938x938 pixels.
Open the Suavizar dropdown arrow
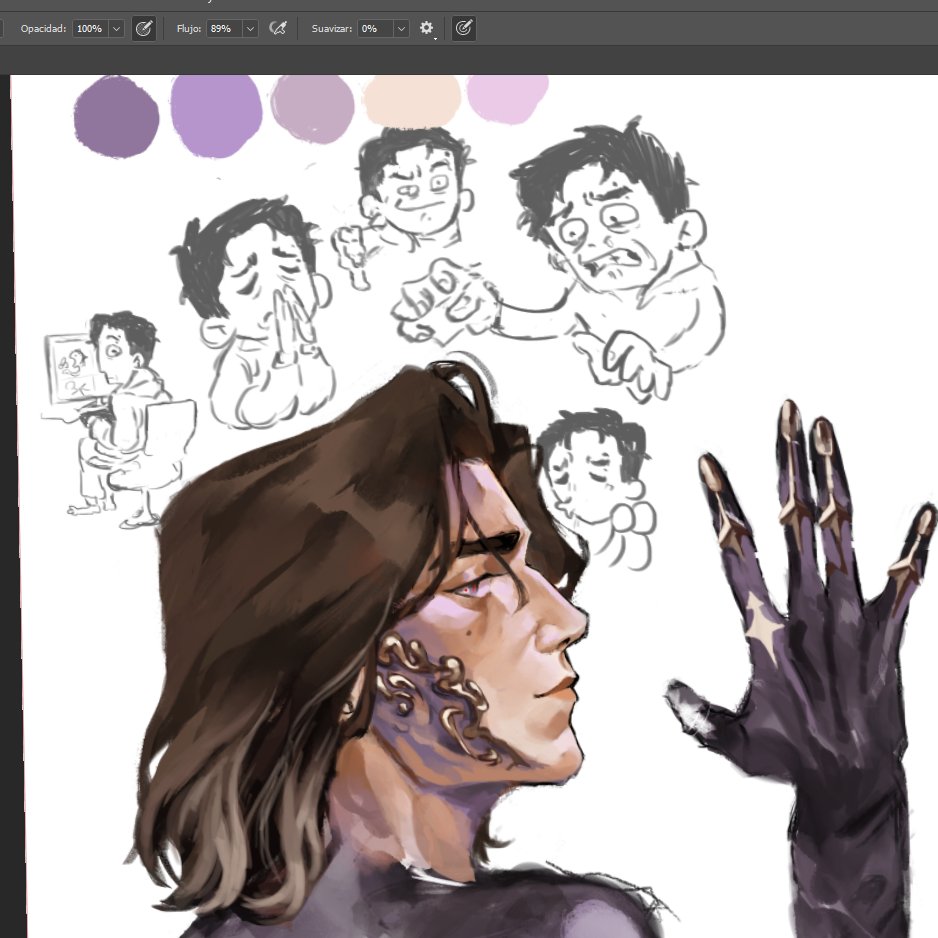(401, 29)
